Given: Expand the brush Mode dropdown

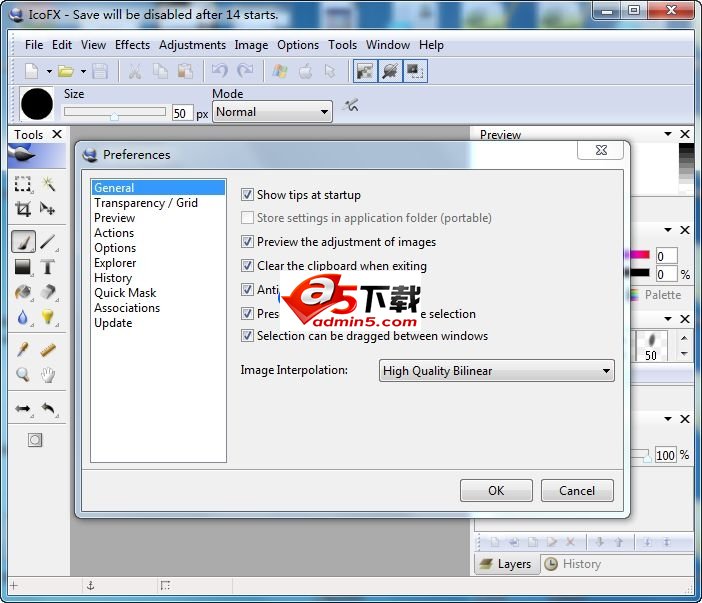Looking at the screenshot, I should [x=271, y=112].
